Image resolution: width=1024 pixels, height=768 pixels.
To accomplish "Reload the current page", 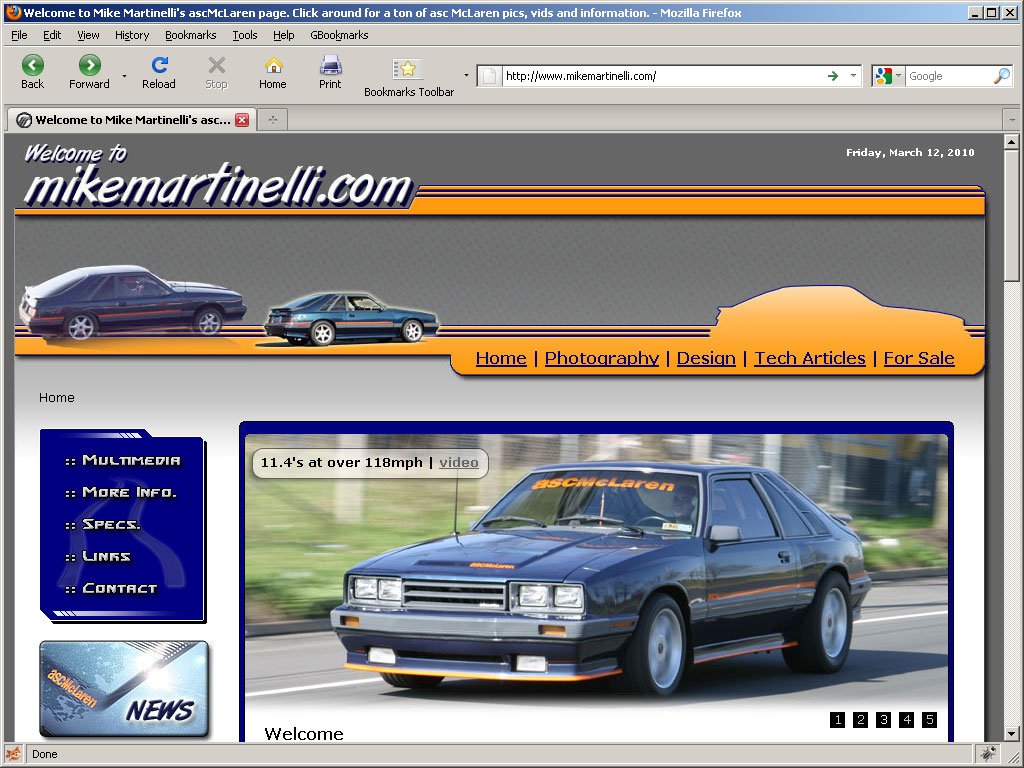I will [x=159, y=72].
